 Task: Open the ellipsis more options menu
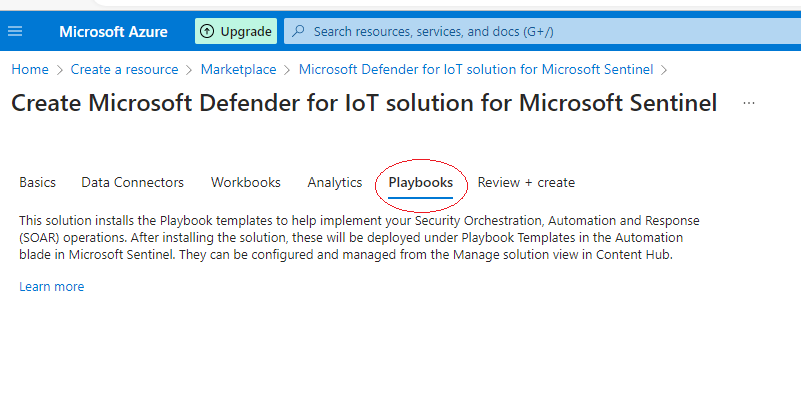749,103
